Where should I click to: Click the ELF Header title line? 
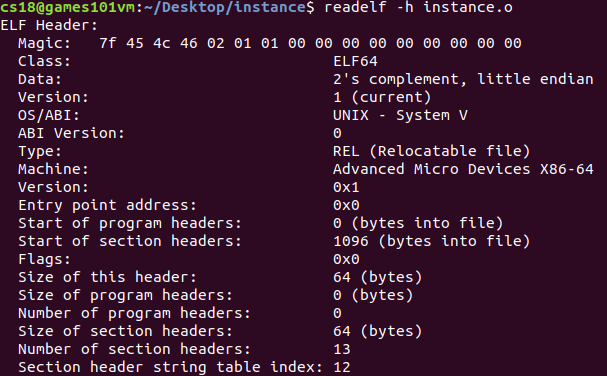coord(49,26)
